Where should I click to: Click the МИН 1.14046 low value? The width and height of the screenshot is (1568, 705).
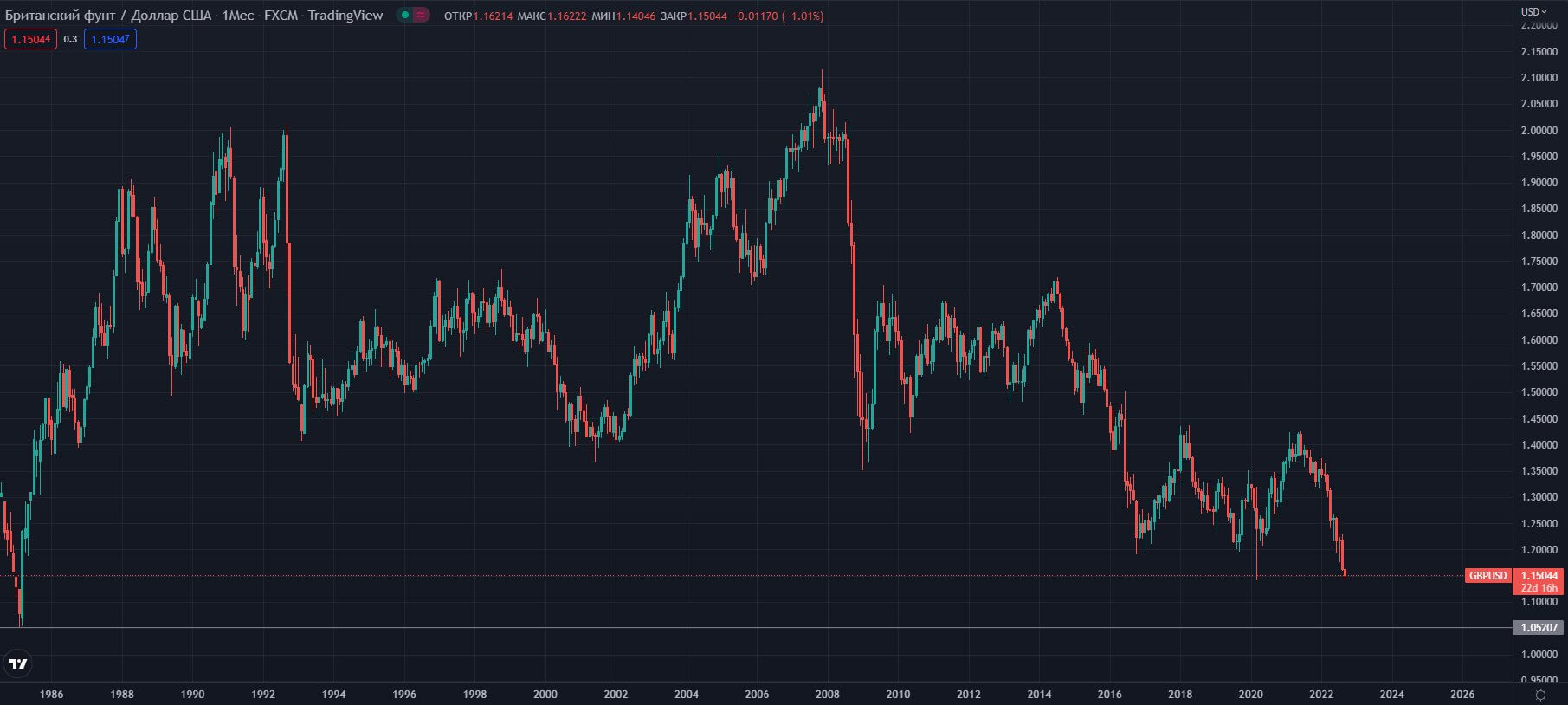[x=623, y=16]
